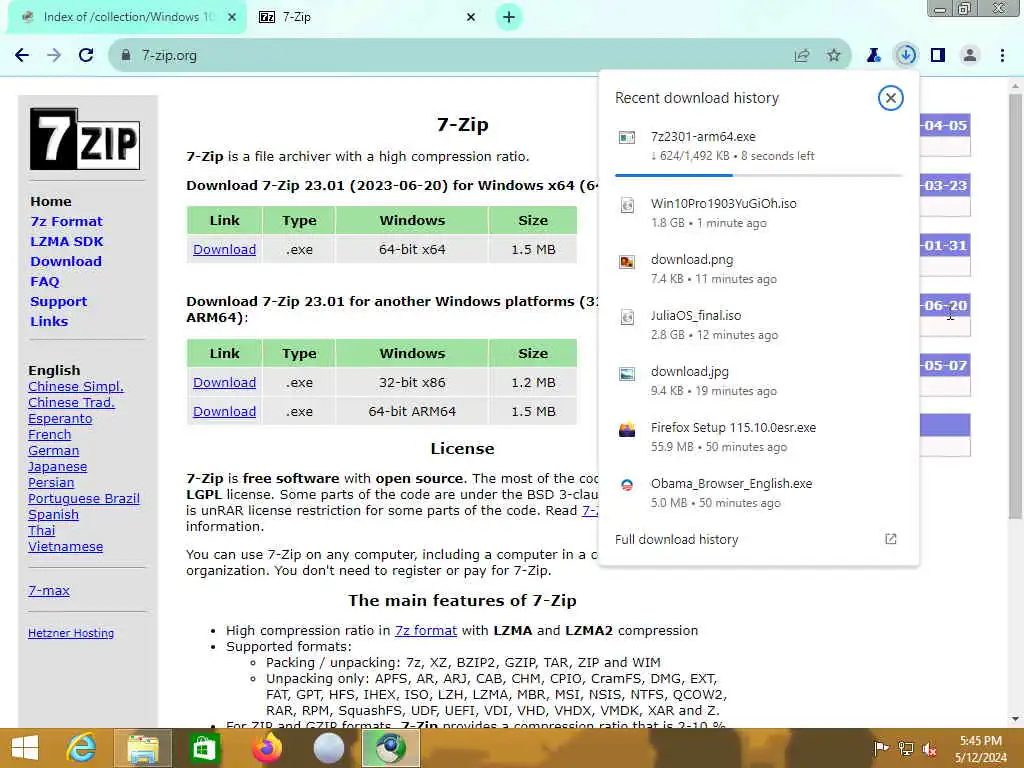
Task: Download the 64-bit x64 .exe
Action: [x=225, y=249]
